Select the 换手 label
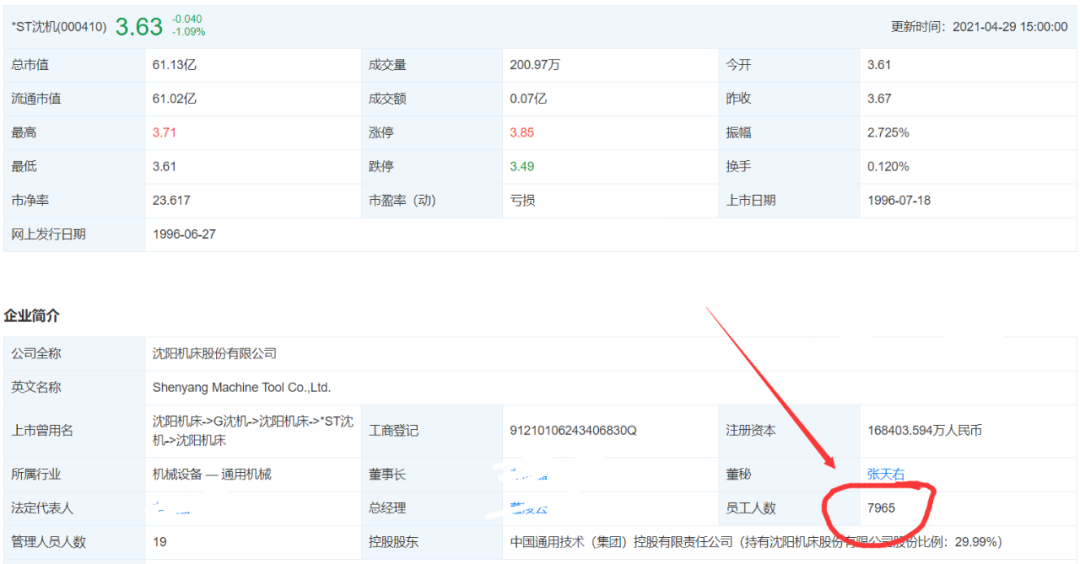 (x=738, y=167)
